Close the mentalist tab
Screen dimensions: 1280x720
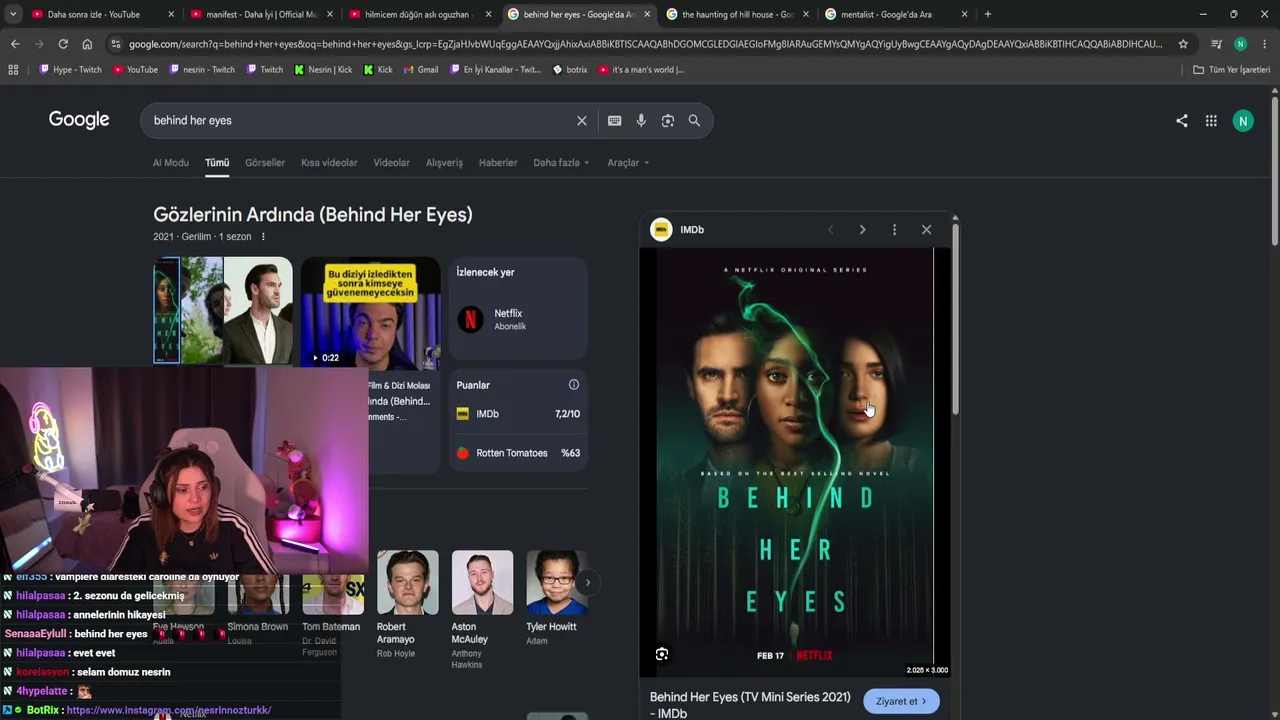click(x=964, y=14)
